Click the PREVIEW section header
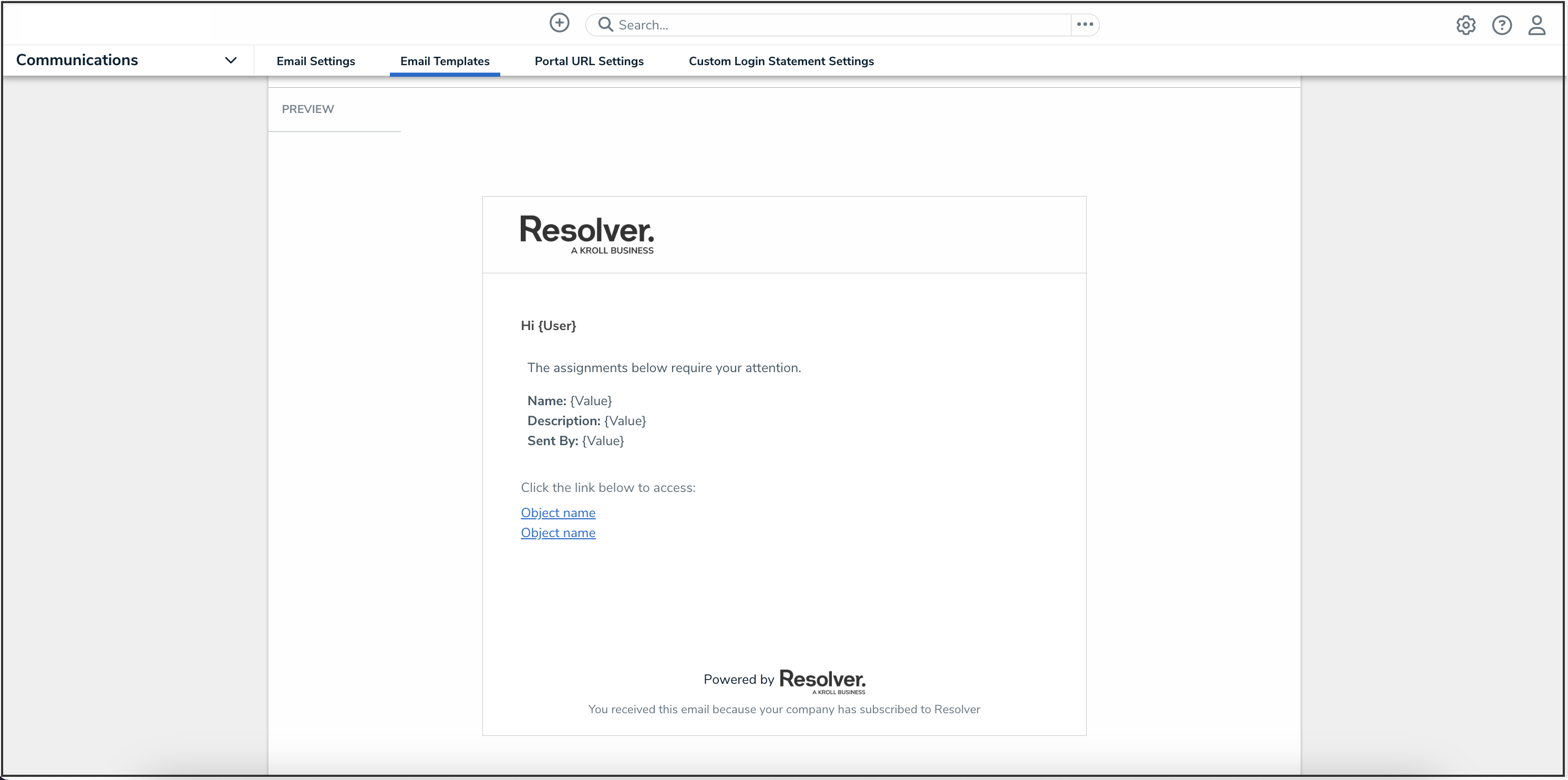 click(307, 109)
